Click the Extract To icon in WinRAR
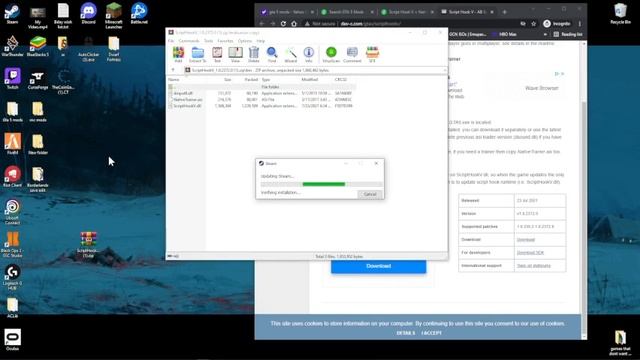 point(198,54)
